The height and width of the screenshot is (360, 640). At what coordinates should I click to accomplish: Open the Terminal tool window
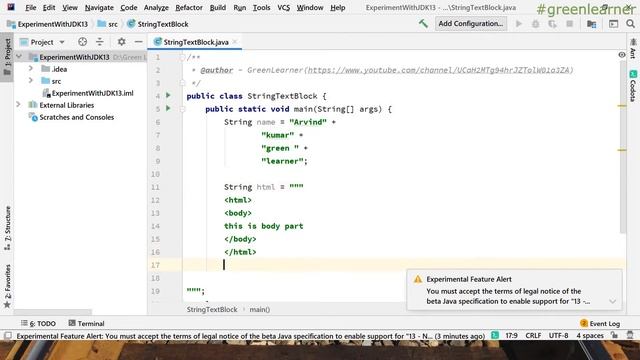86,323
